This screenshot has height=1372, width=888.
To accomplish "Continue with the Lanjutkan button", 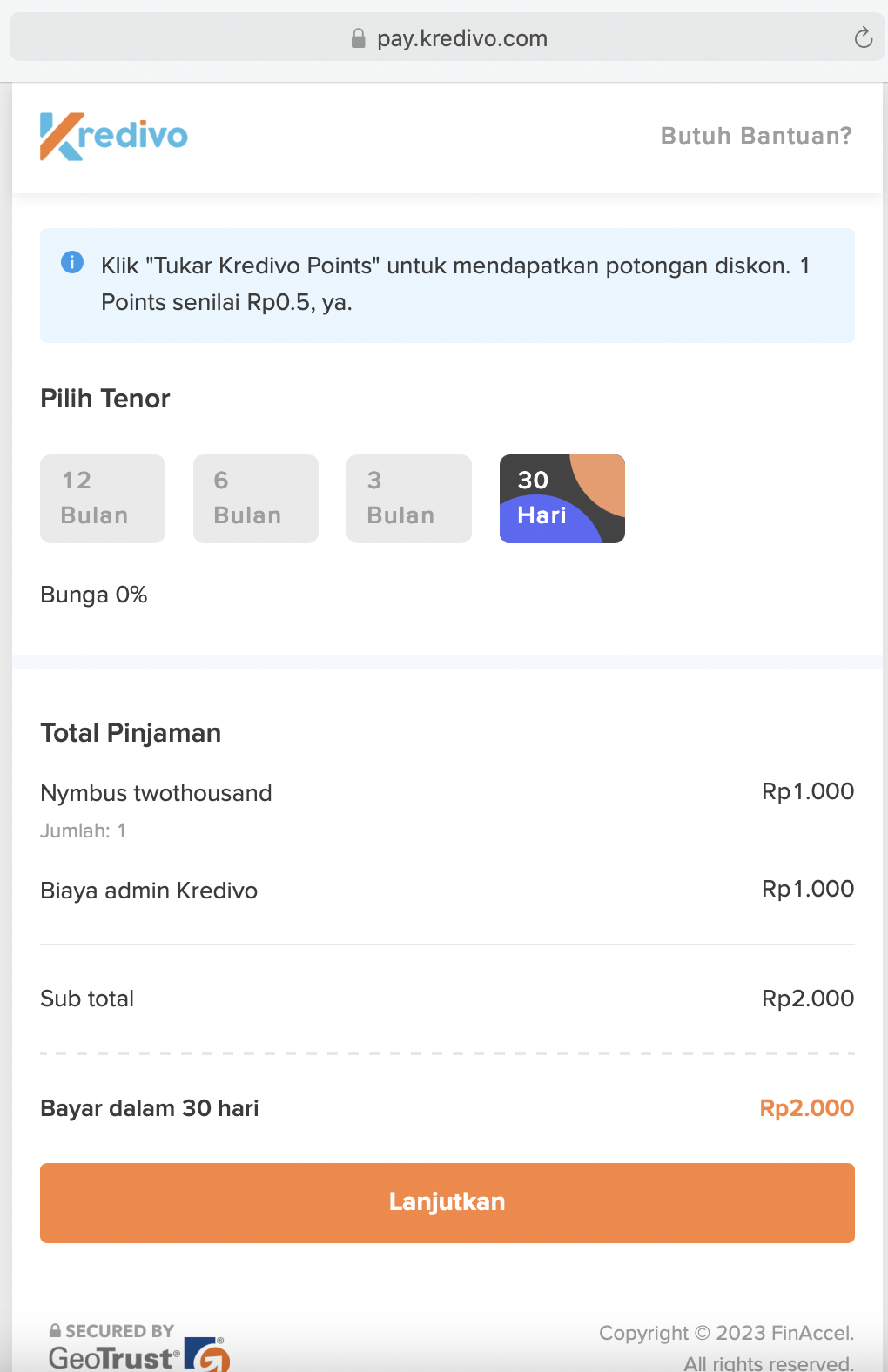I will [447, 1202].
